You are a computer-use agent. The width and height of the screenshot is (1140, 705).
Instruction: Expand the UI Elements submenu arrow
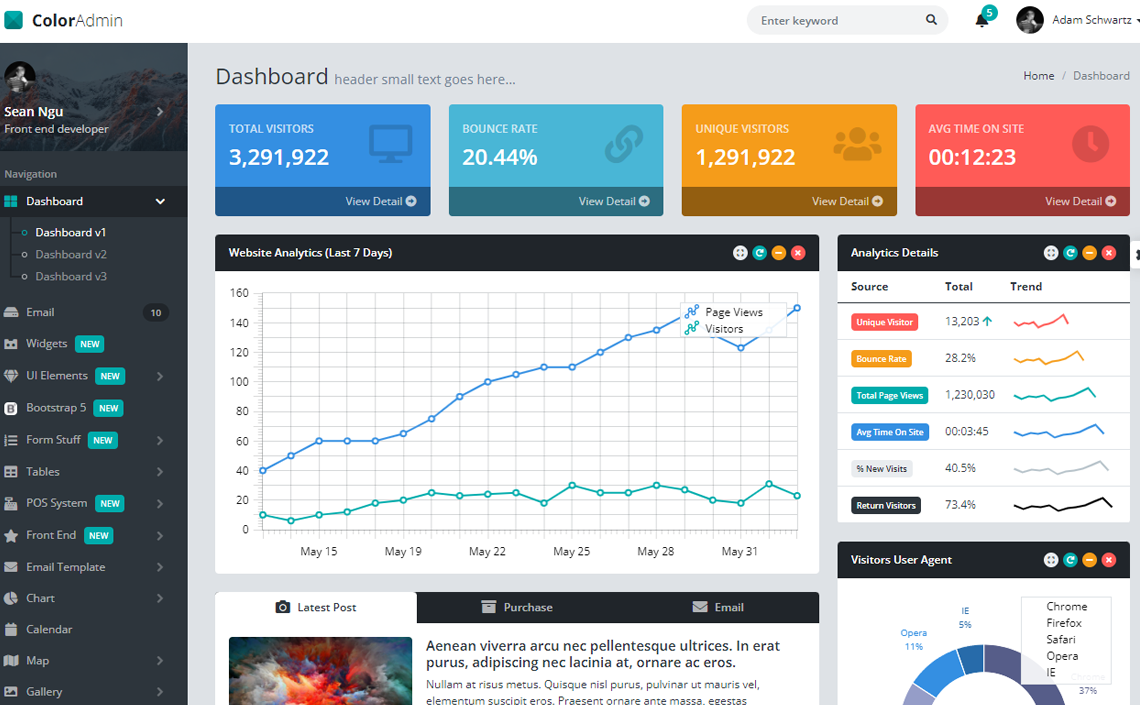click(160, 376)
